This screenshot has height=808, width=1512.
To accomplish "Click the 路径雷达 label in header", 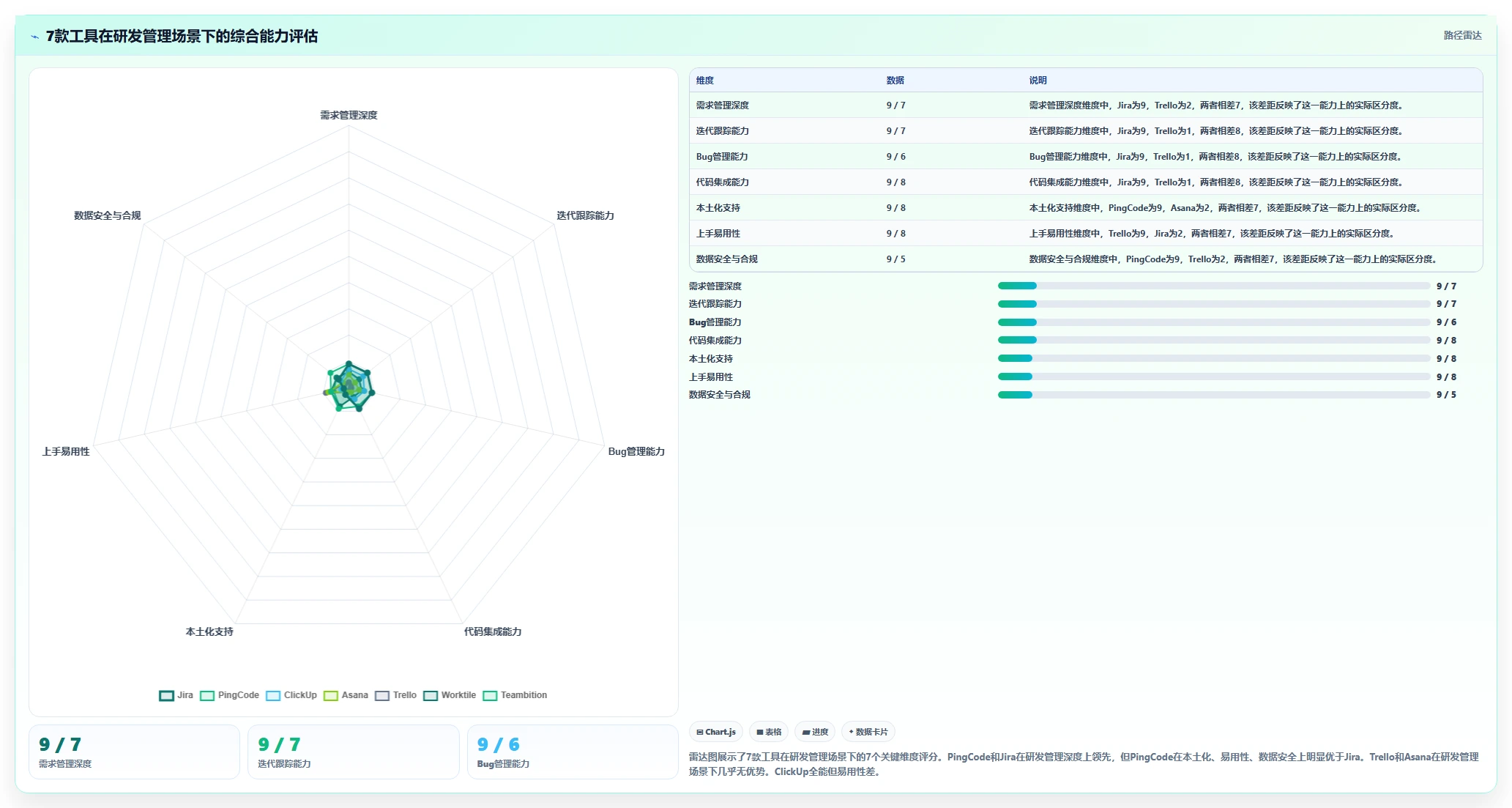I will coord(1462,35).
